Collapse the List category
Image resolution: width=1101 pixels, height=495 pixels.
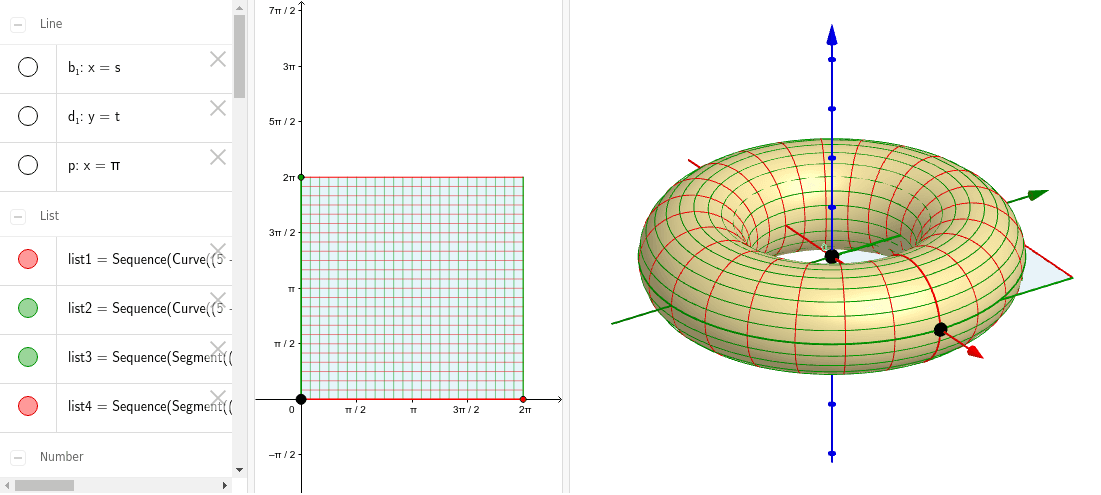pos(18,216)
